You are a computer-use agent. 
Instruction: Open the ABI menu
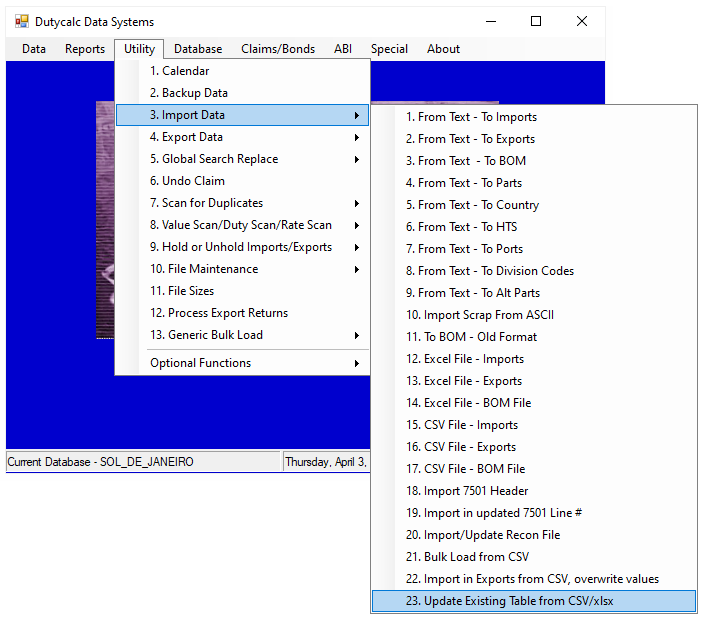pos(343,49)
